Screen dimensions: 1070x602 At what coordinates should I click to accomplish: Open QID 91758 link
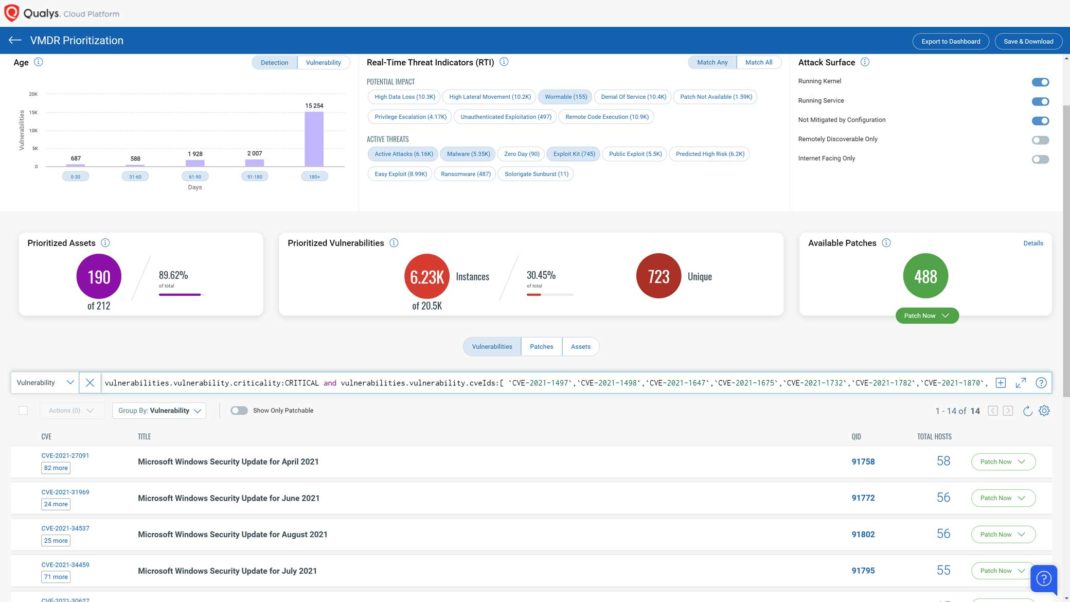pos(863,462)
